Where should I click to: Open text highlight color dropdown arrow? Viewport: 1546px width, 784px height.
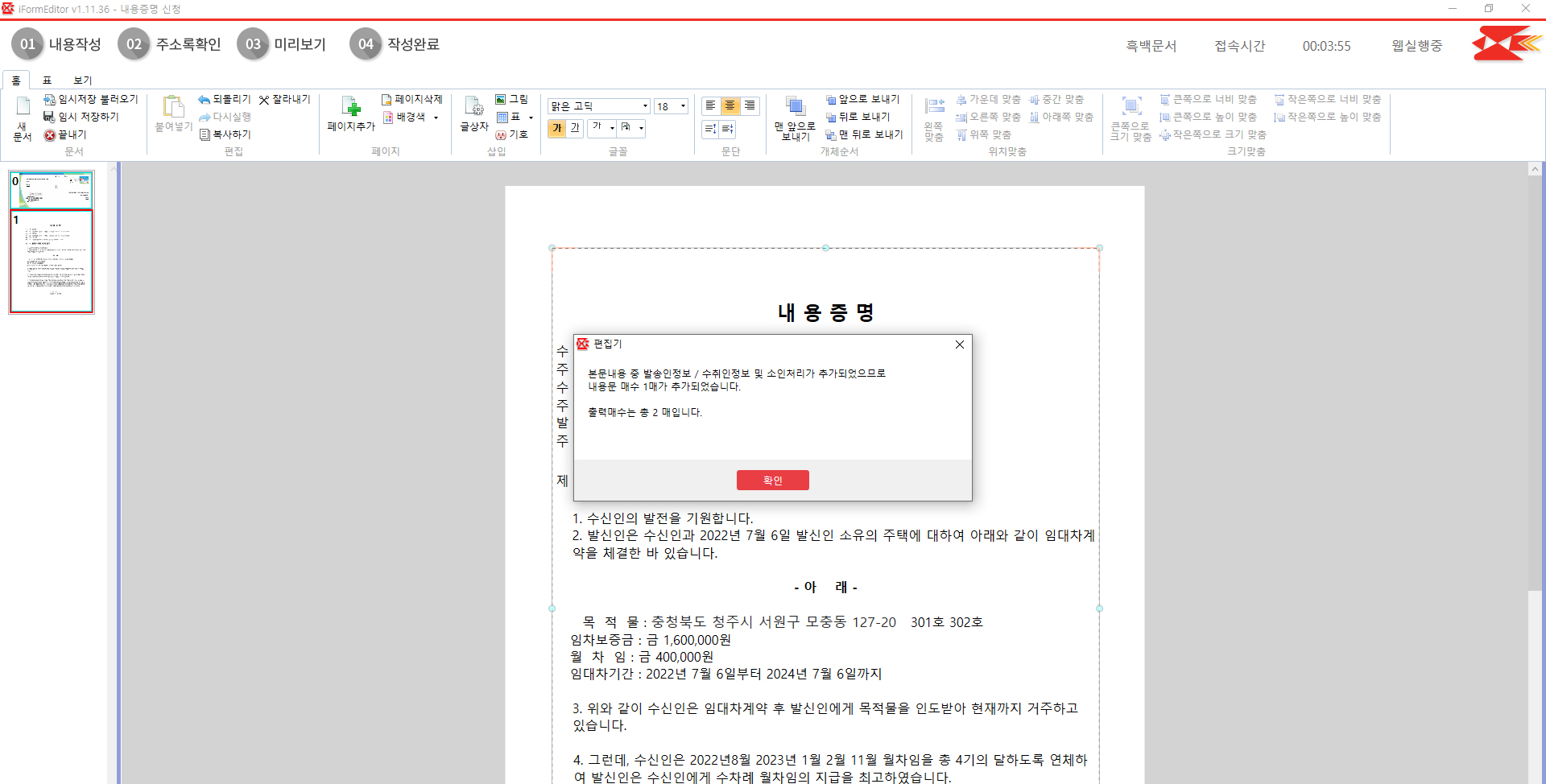point(641,128)
